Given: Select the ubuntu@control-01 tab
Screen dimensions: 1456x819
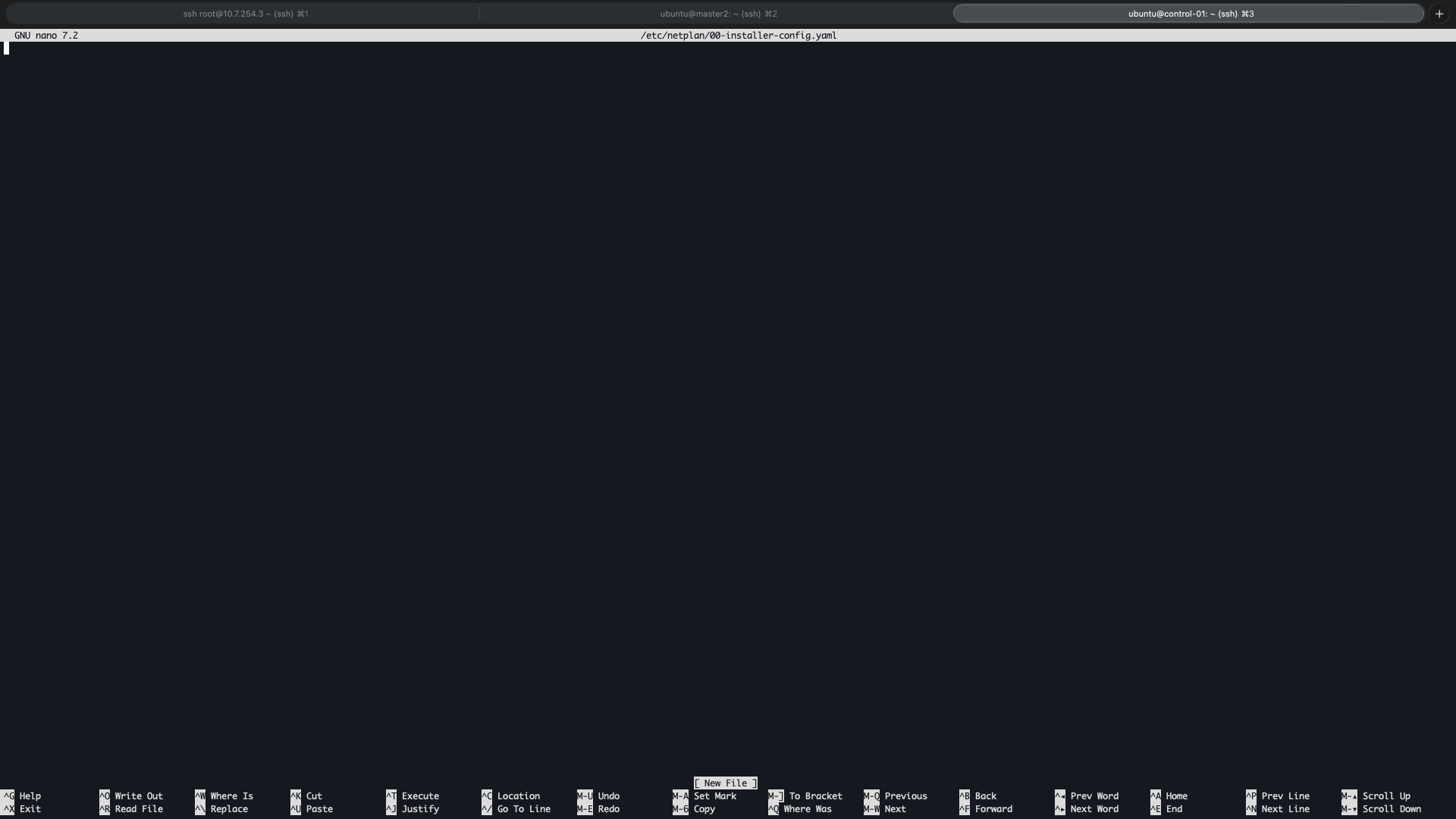Looking at the screenshot, I should coord(1188,14).
